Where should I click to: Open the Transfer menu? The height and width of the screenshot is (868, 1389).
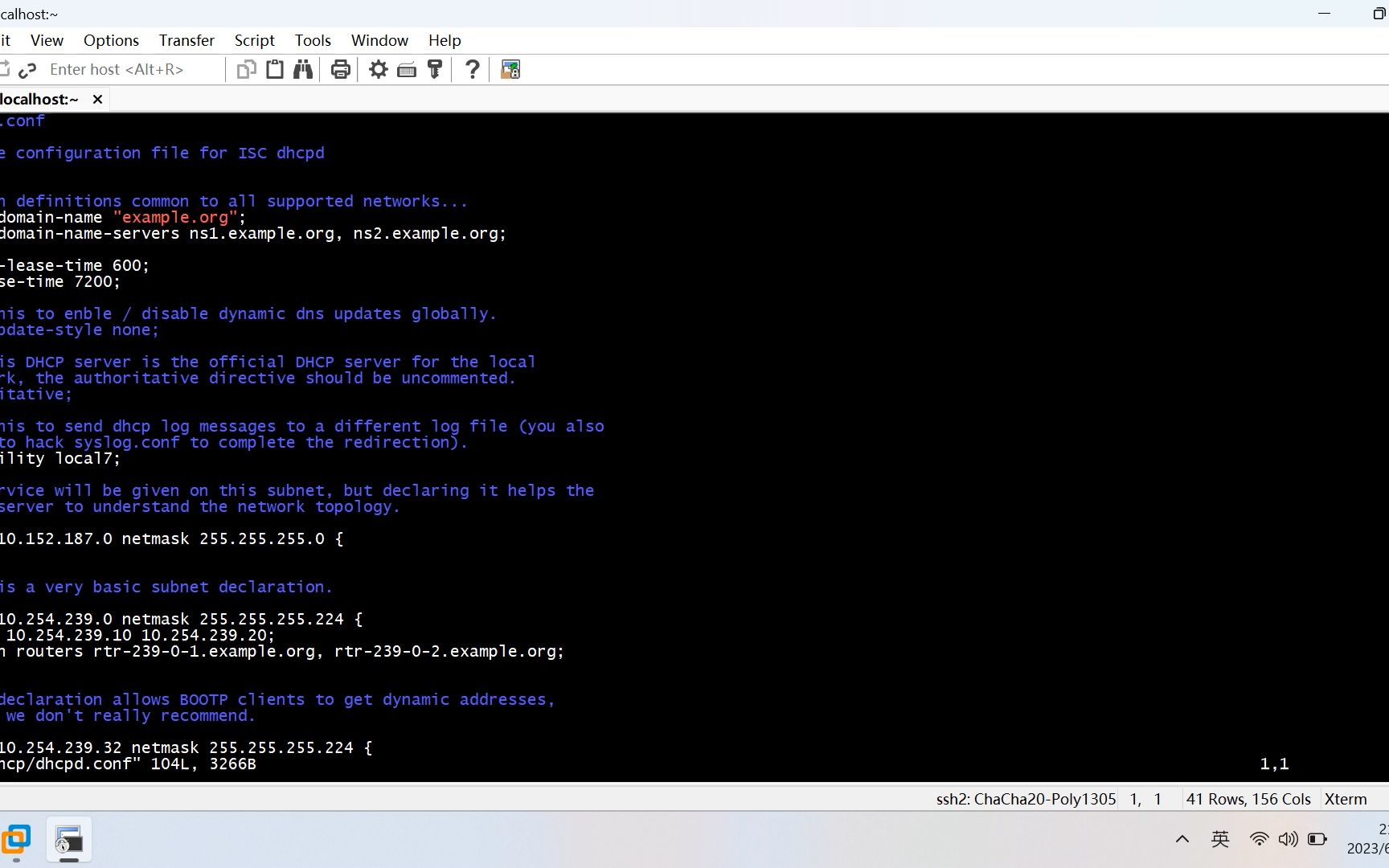pos(186,40)
